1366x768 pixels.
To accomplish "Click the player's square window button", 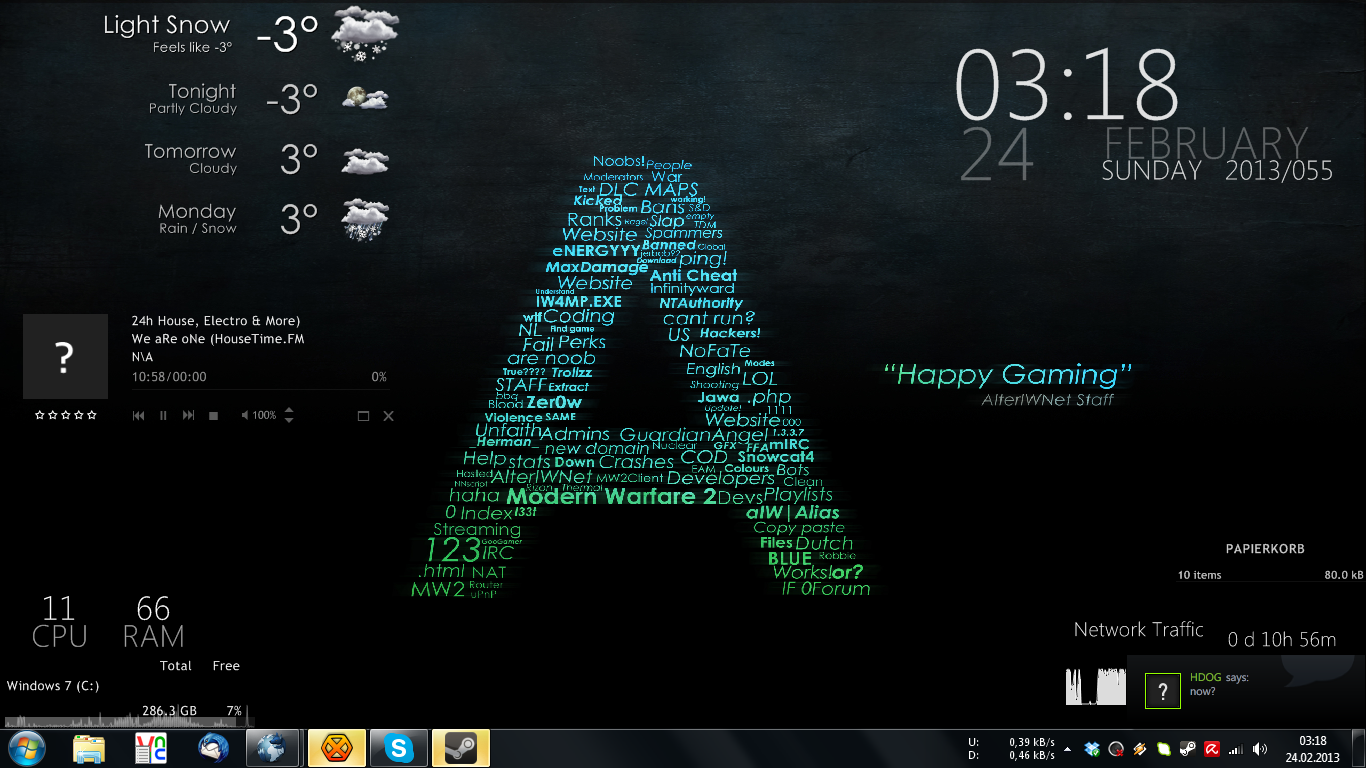I will click(x=363, y=416).
